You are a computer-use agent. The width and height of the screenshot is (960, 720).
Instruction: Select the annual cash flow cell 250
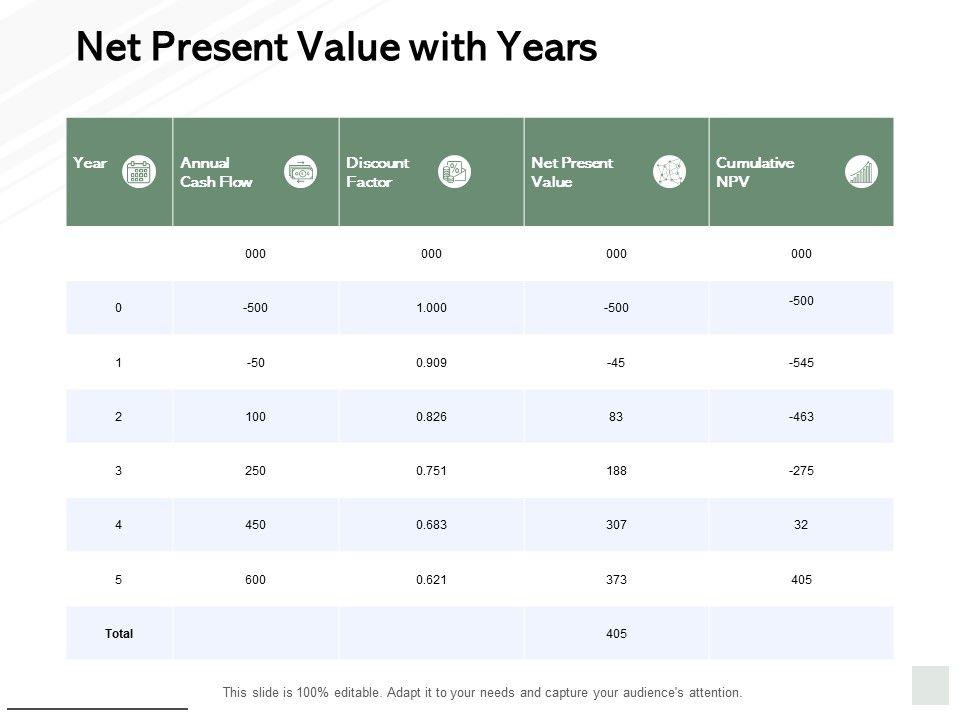pyautogui.click(x=255, y=470)
